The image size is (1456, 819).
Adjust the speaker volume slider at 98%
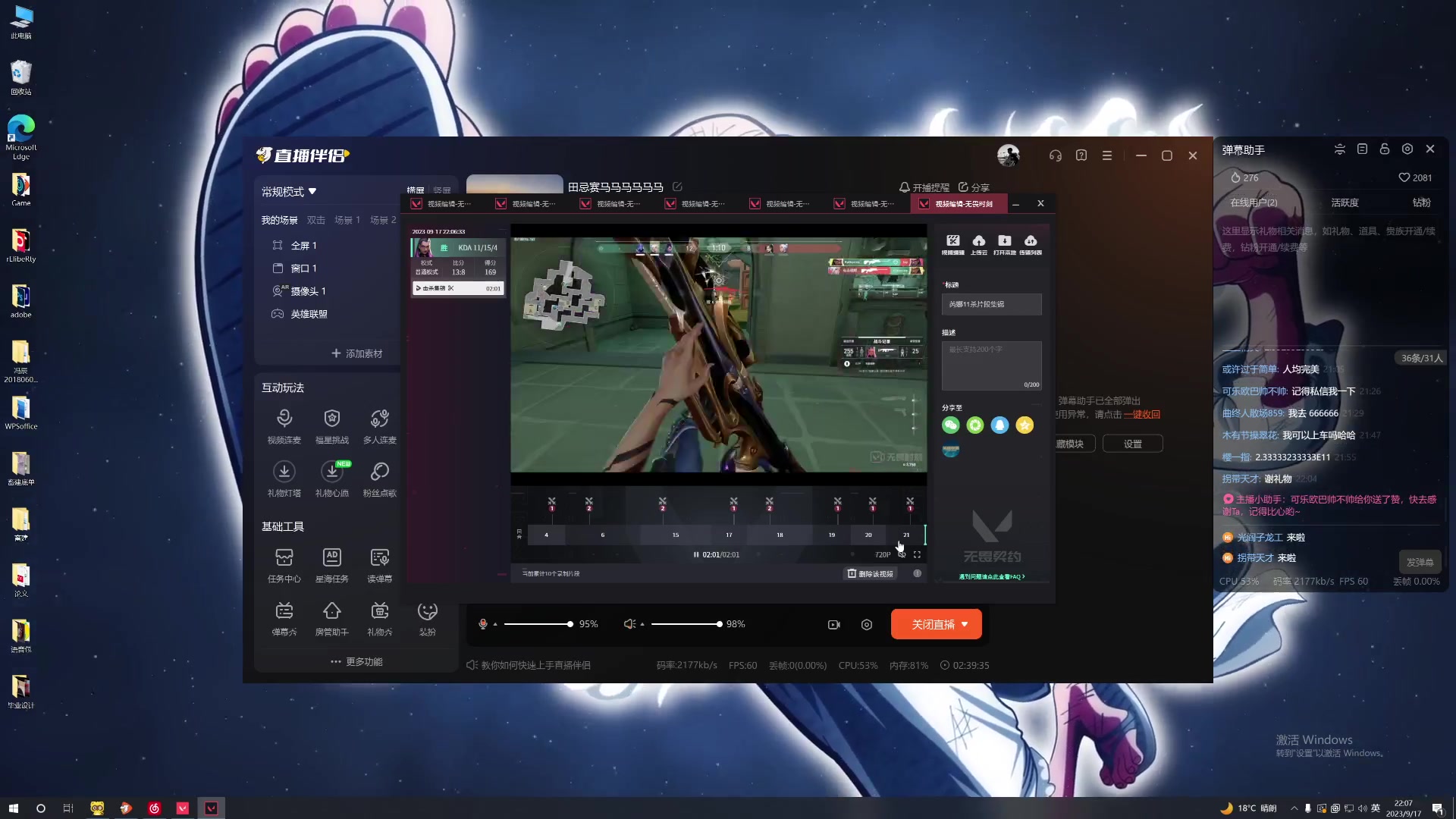[686, 624]
